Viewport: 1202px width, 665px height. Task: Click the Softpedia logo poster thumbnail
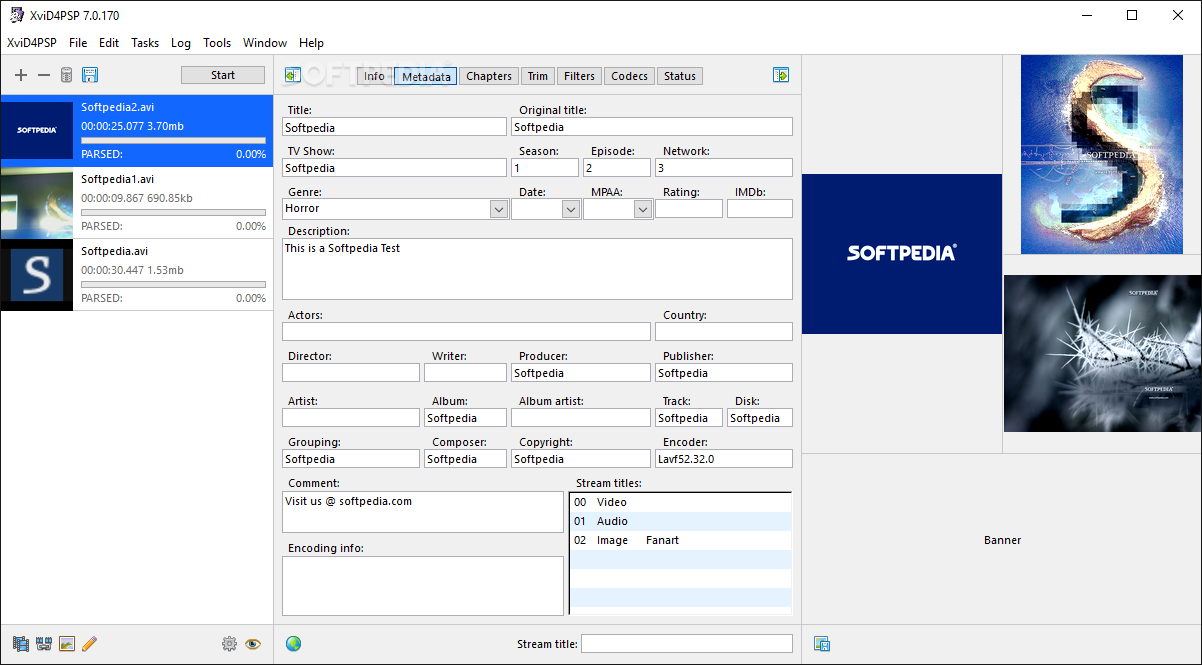click(x=902, y=254)
